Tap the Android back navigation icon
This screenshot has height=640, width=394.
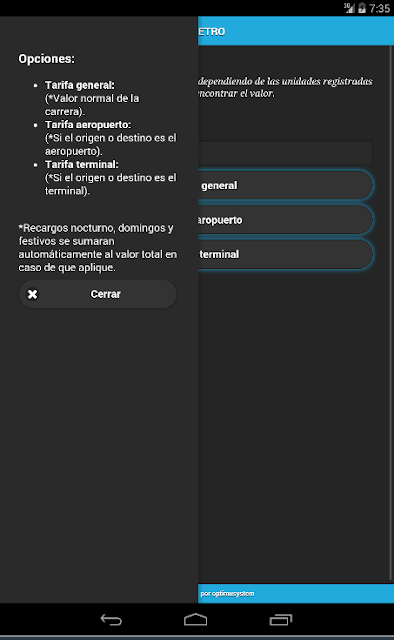click(111, 620)
